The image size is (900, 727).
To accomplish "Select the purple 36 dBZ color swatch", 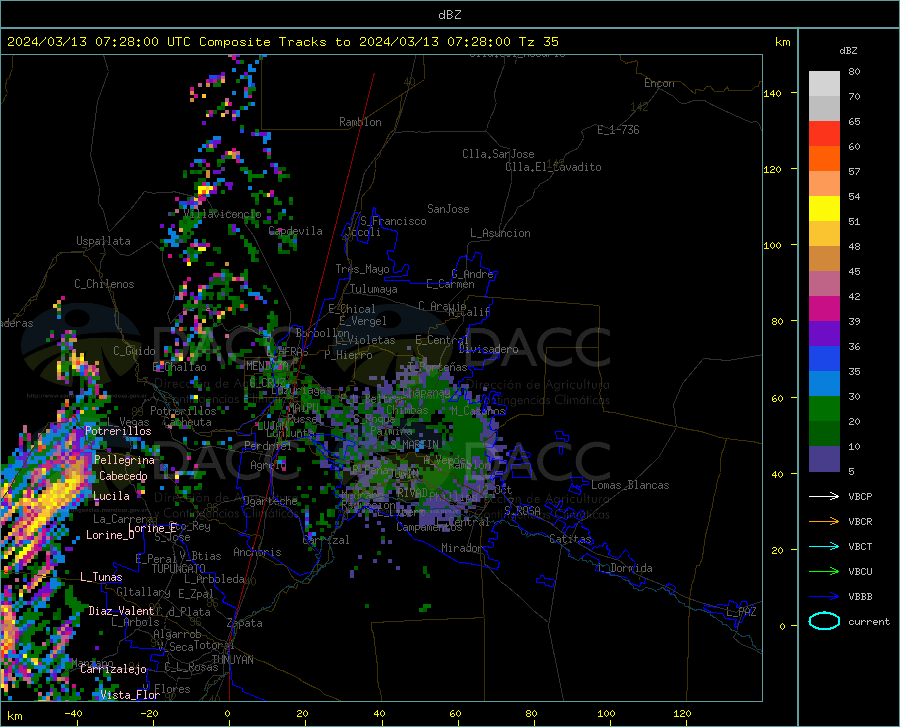I will (x=824, y=334).
